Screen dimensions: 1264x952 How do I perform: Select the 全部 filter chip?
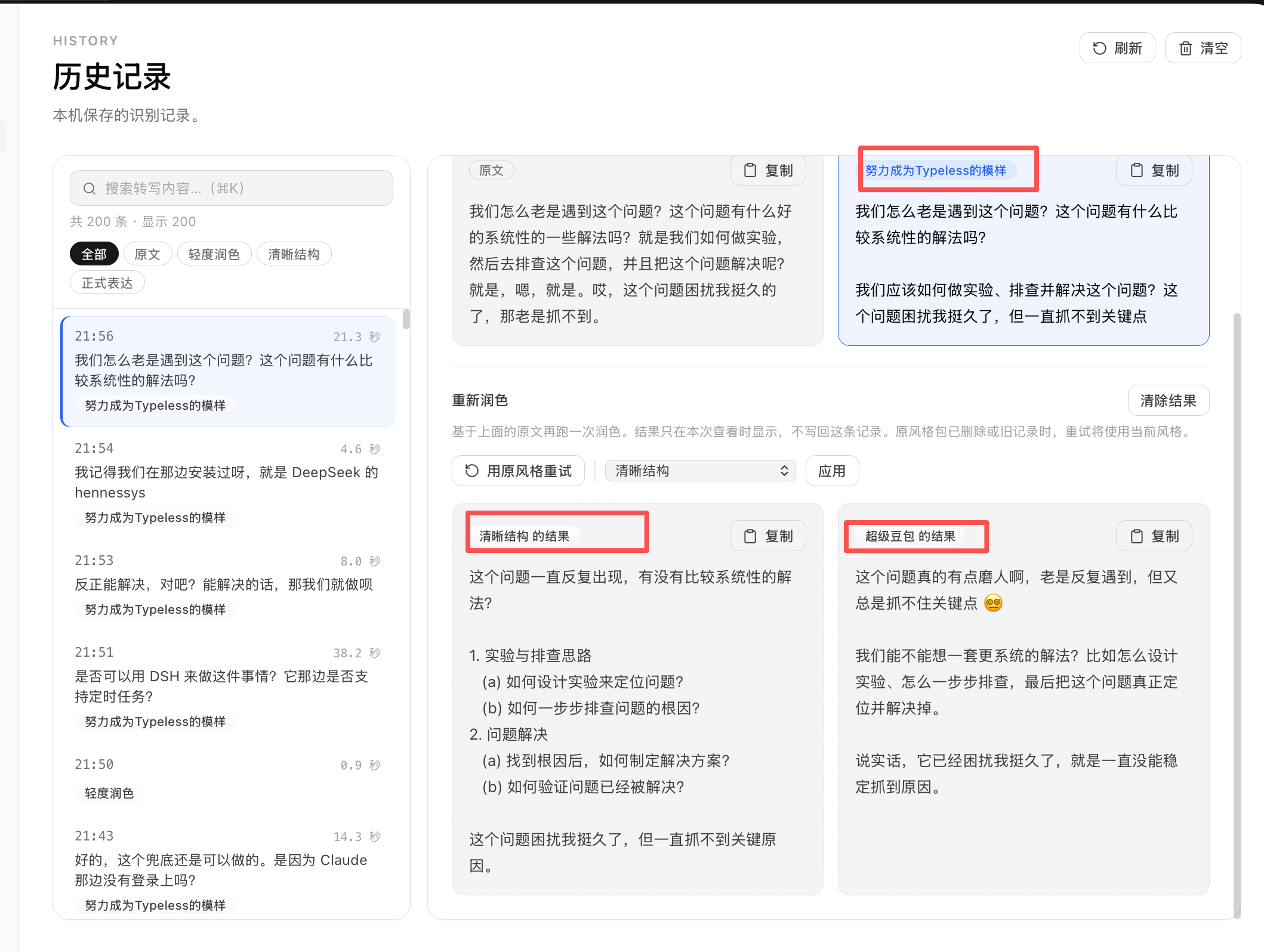94,254
